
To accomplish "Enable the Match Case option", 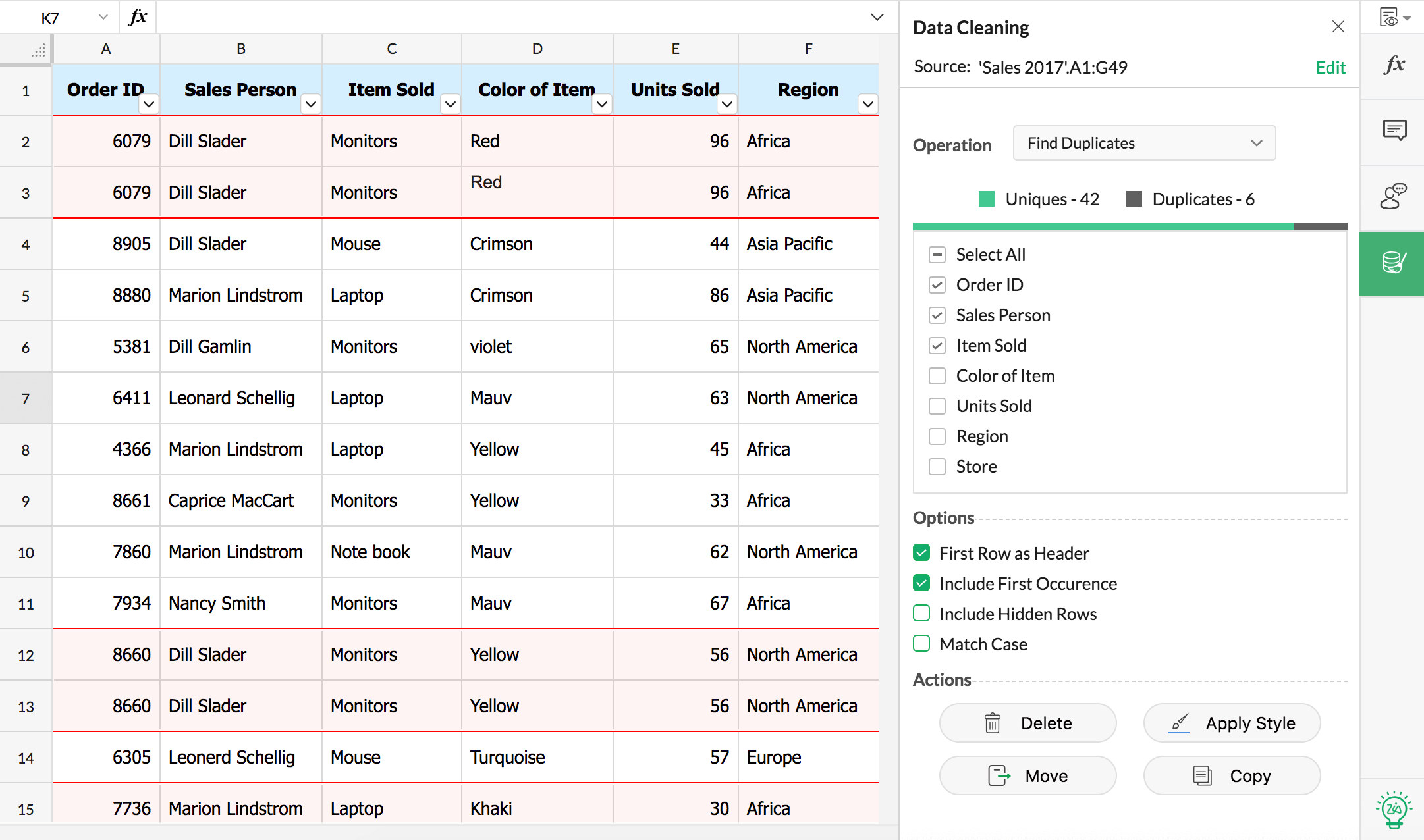I will point(921,644).
